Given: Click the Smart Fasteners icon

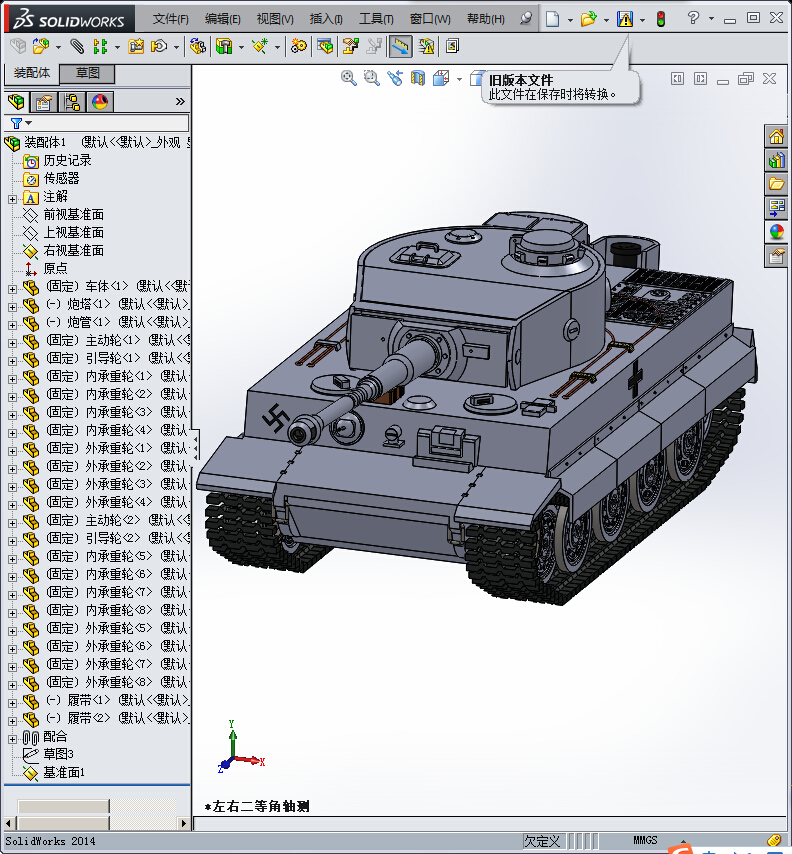Looking at the screenshot, I should coord(136,46).
